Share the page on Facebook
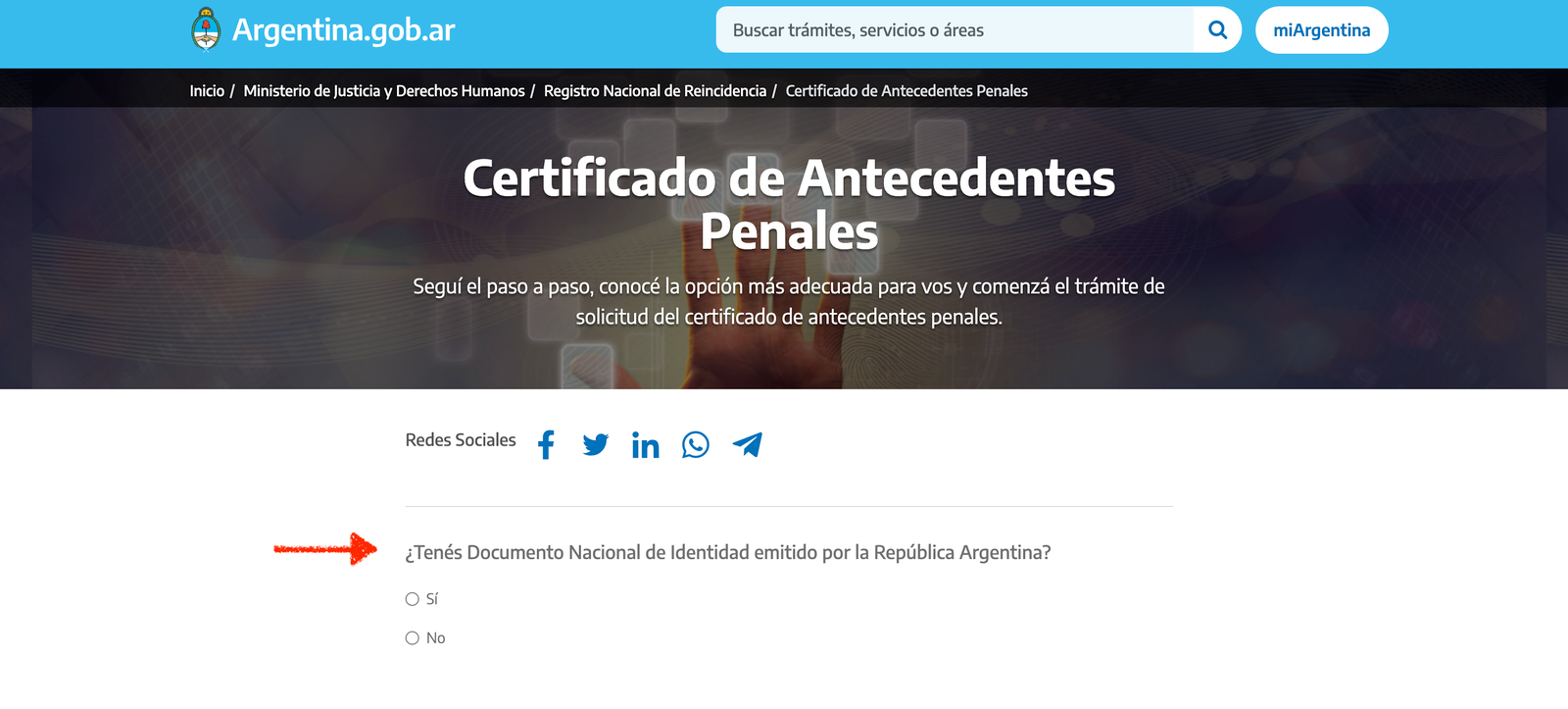 (x=547, y=445)
